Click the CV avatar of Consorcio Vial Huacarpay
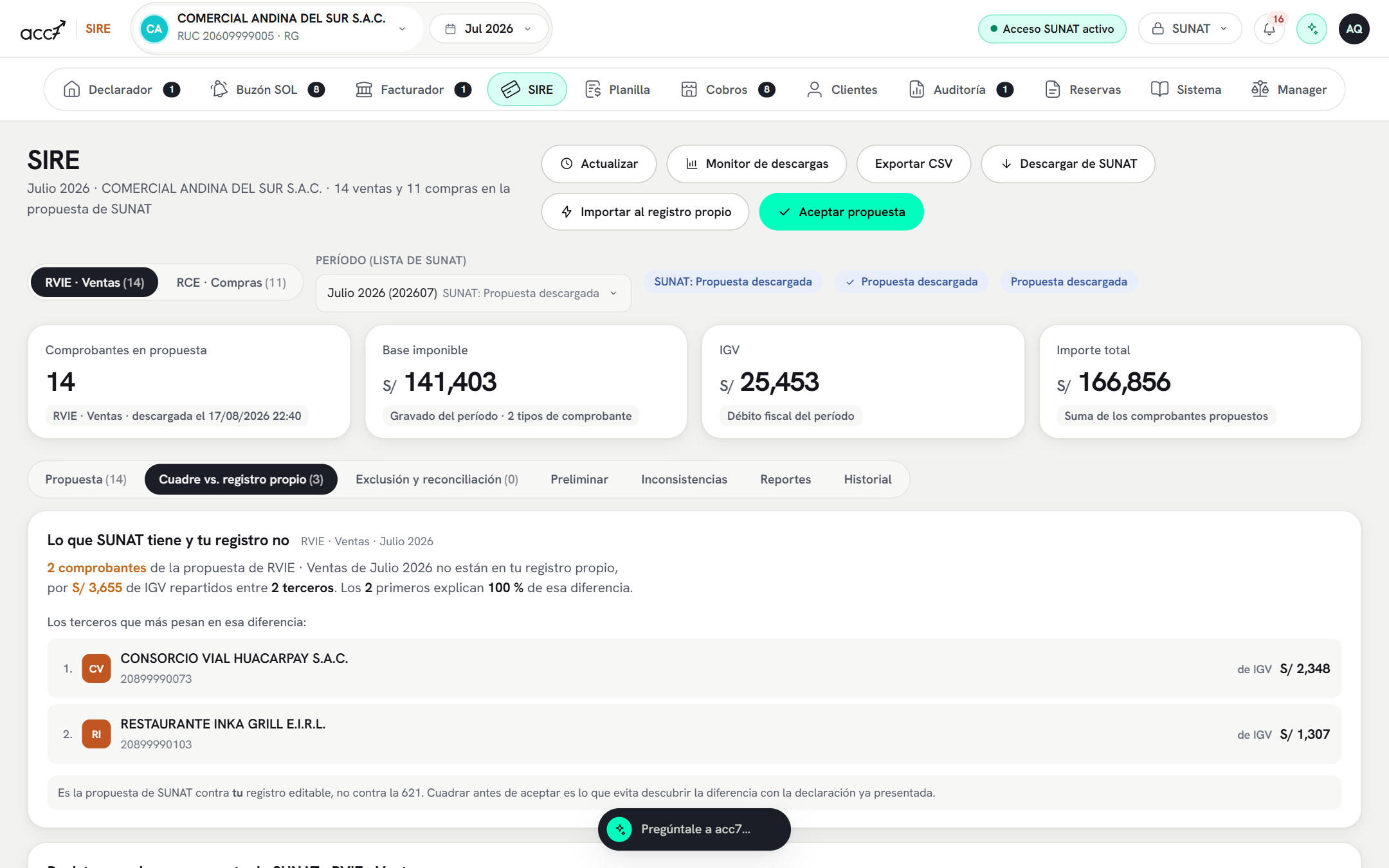This screenshot has height=868, width=1389. 96,669
